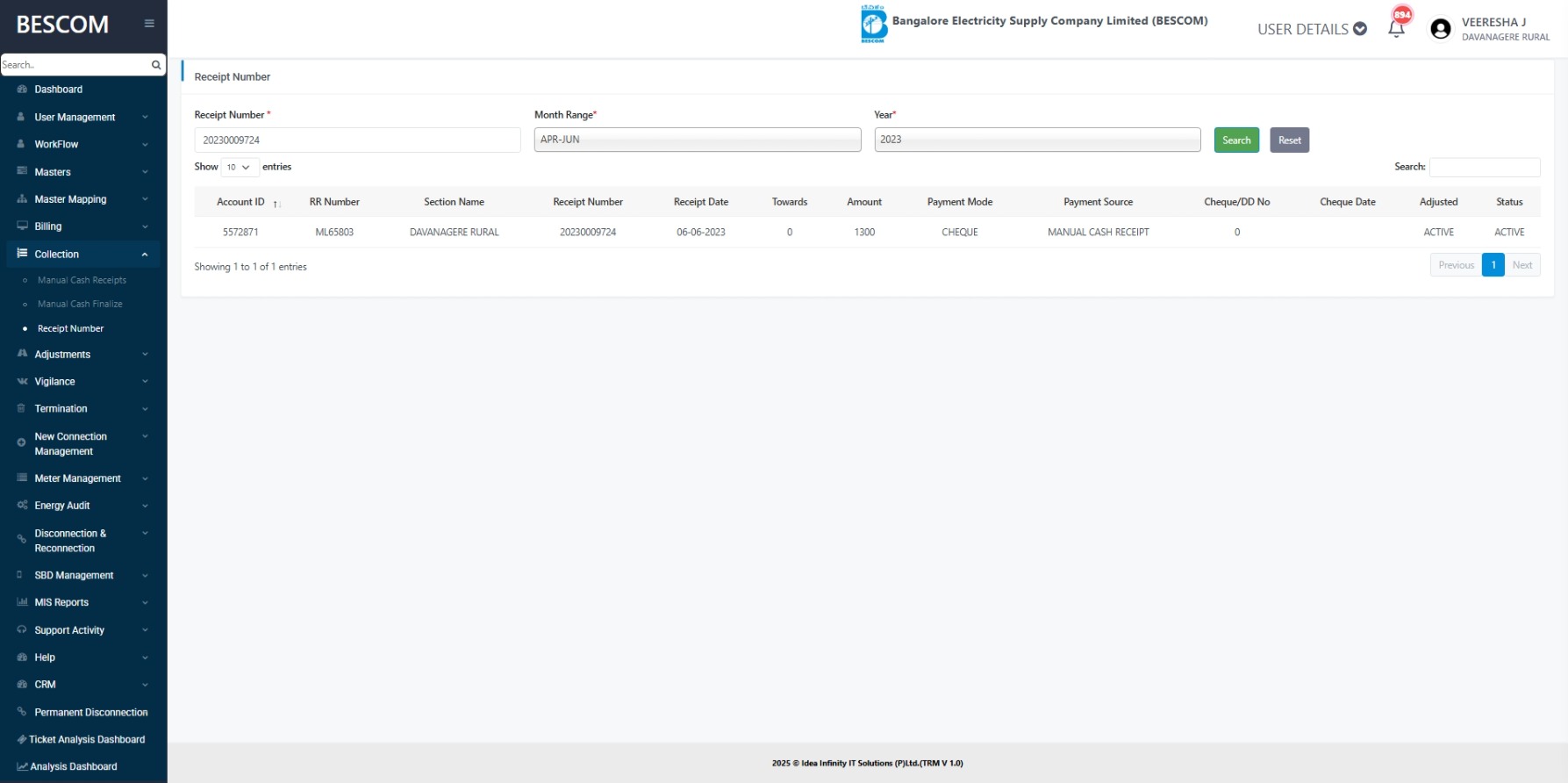Click the 5572871 Account ID cell

[240, 233]
